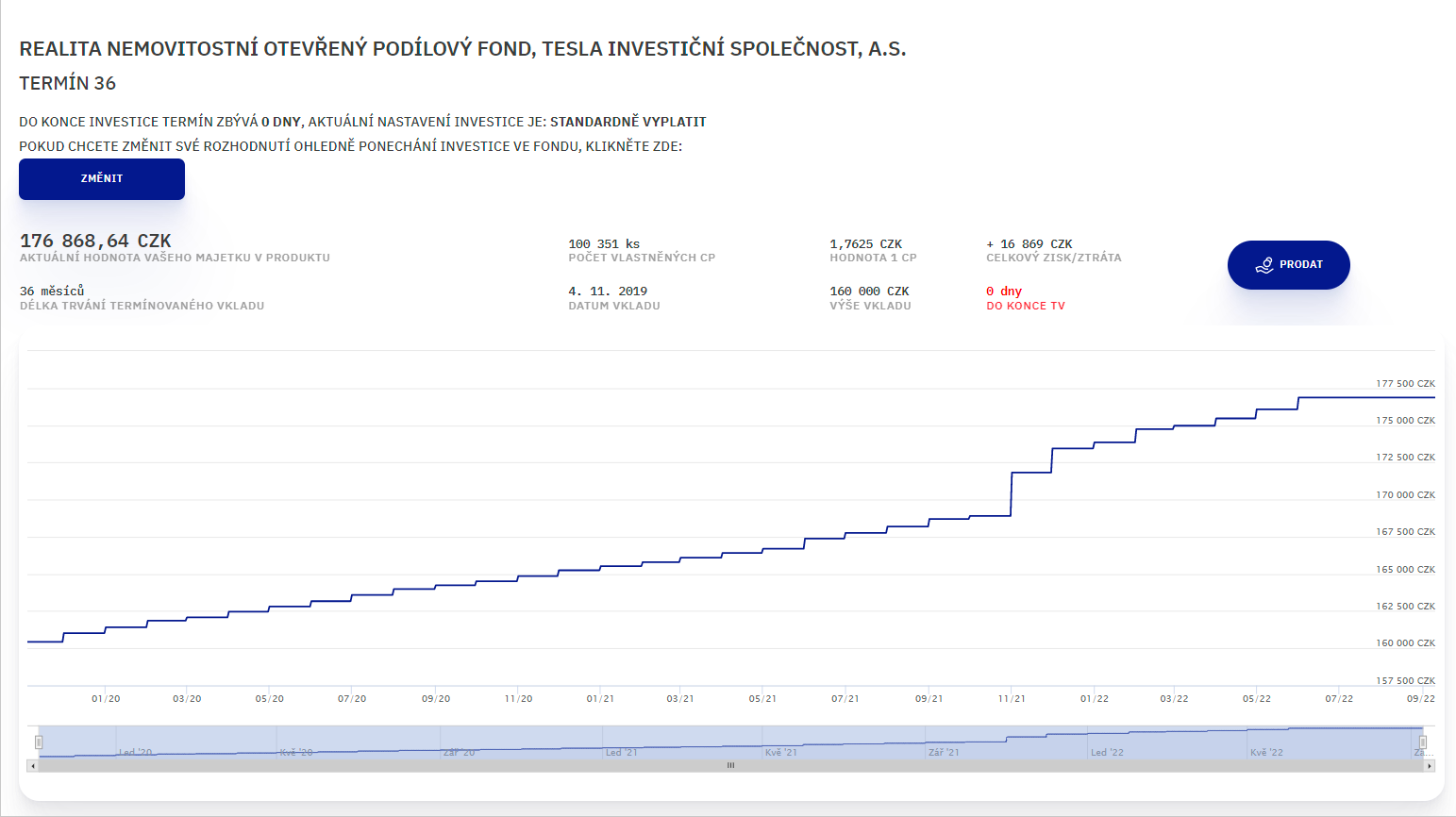The height and width of the screenshot is (817, 1456).
Task: Click the scrollbar grip in the center
Action: point(730,766)
